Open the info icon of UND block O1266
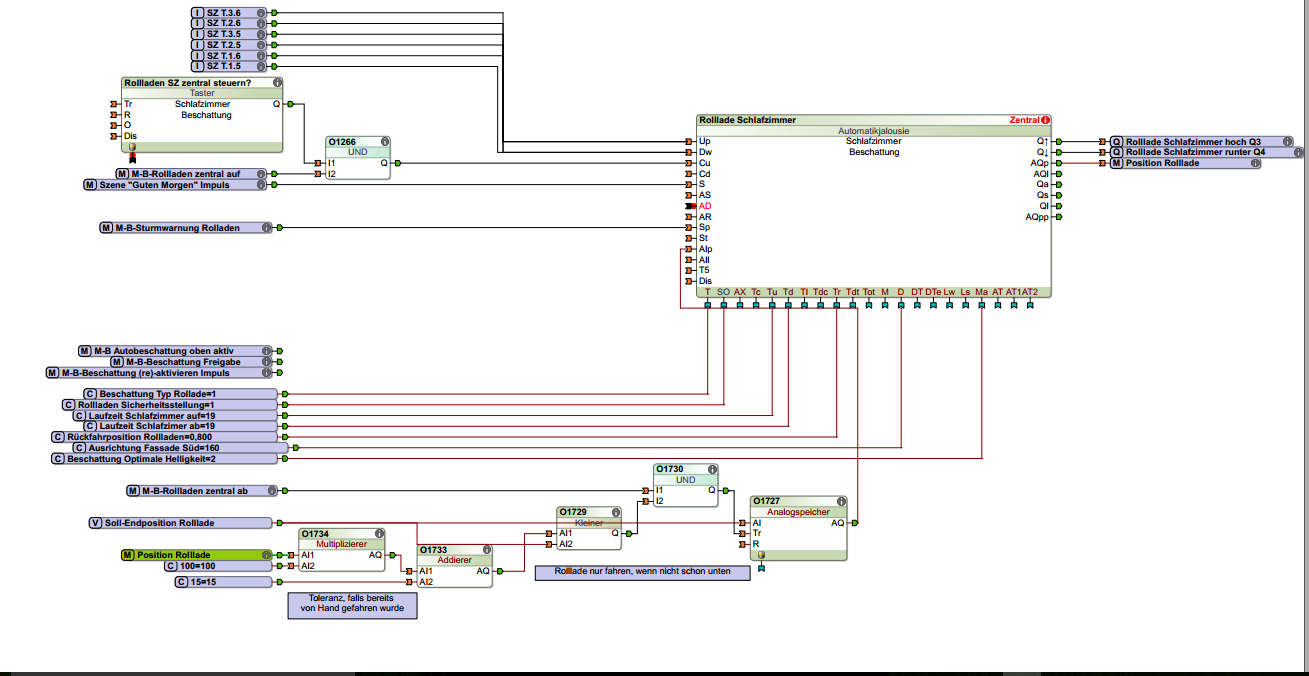Image resolution: width=1309 pixels, height=676 pixels. [384, 141]
